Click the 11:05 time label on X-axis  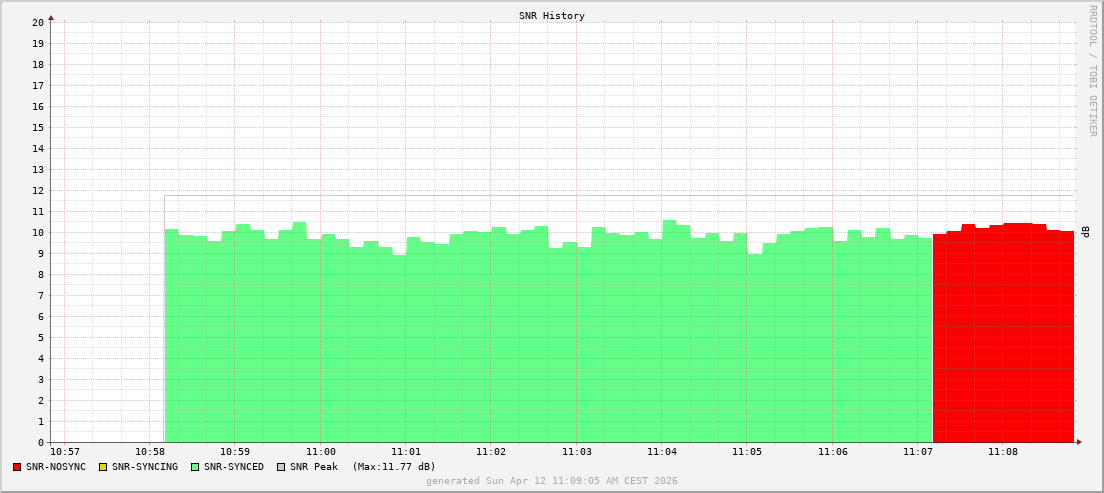[x=747, y=452]
